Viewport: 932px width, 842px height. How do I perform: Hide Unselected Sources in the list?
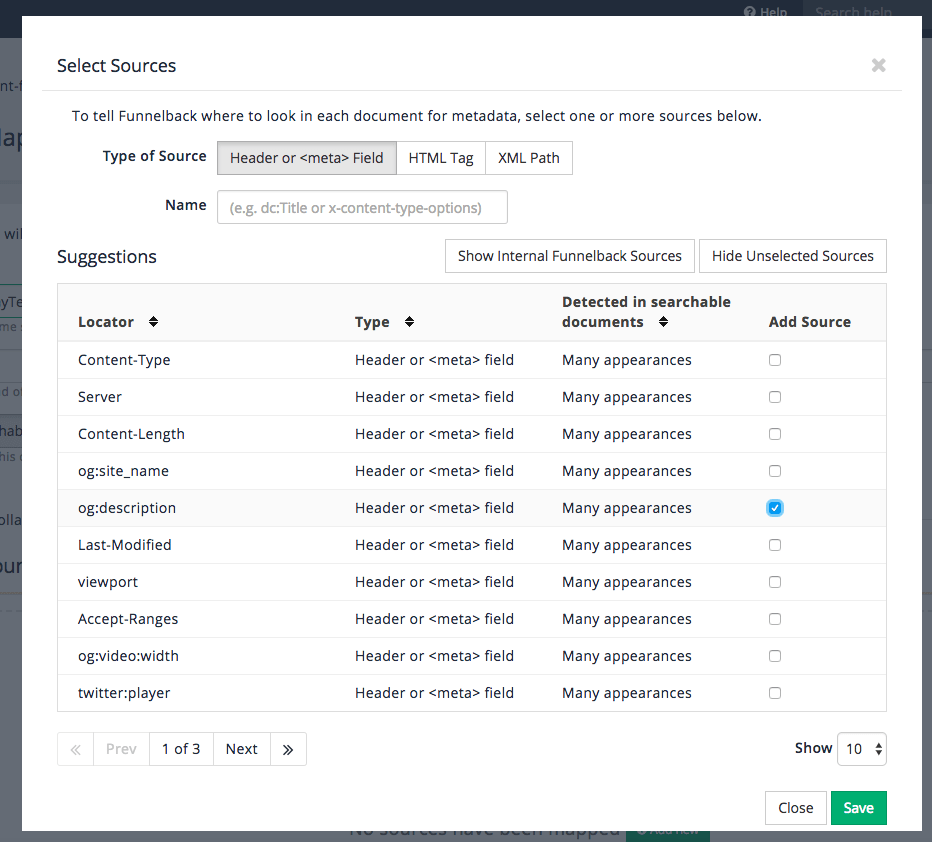click(792, 256)
